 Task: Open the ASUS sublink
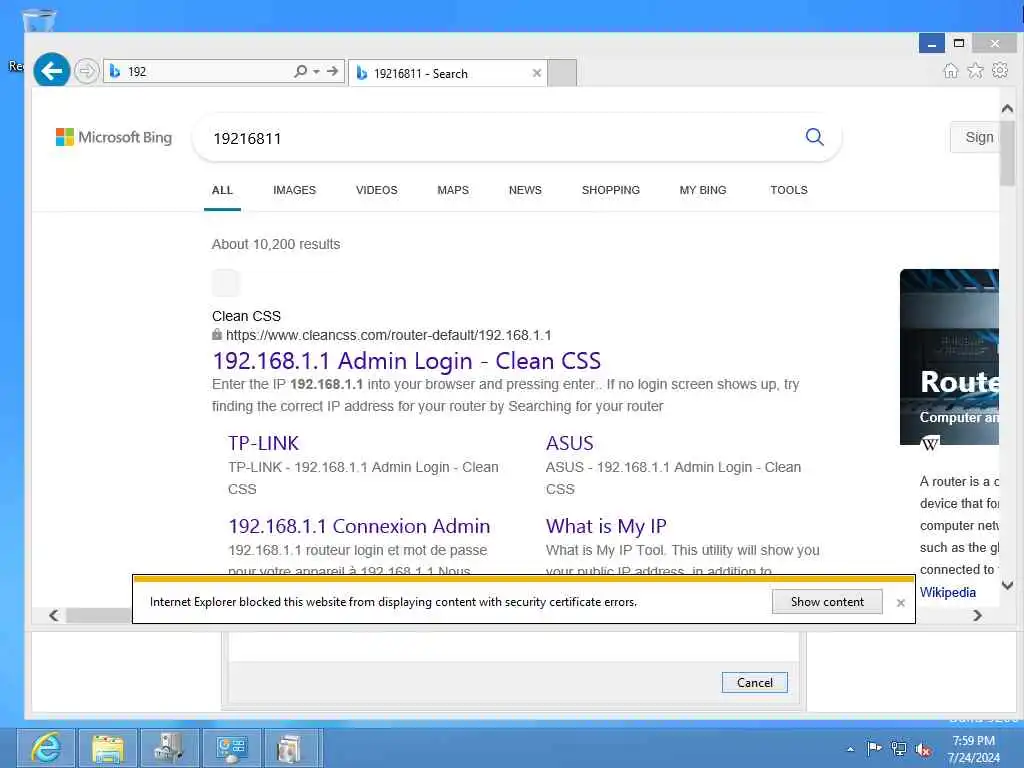click(x=569, y=443)
